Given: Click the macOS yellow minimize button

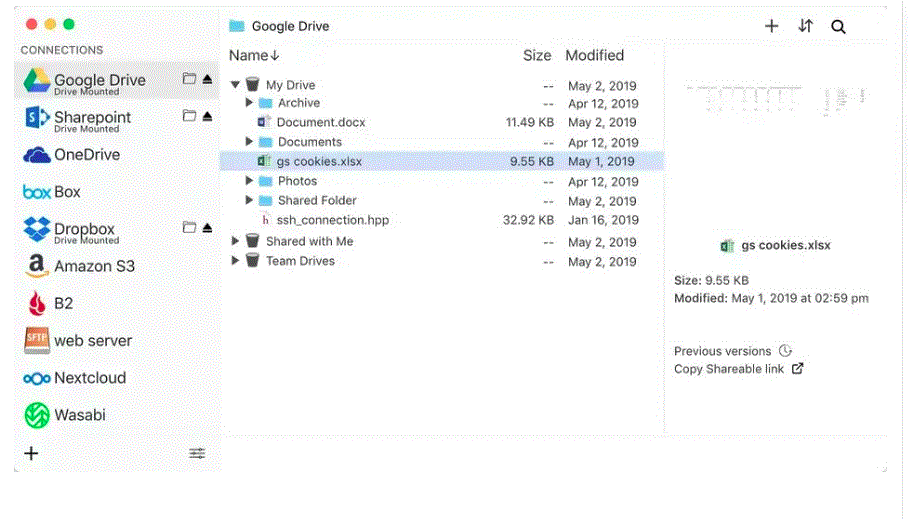Looking at the screenshot, I should pyautogui.click(x=50, y=24).
